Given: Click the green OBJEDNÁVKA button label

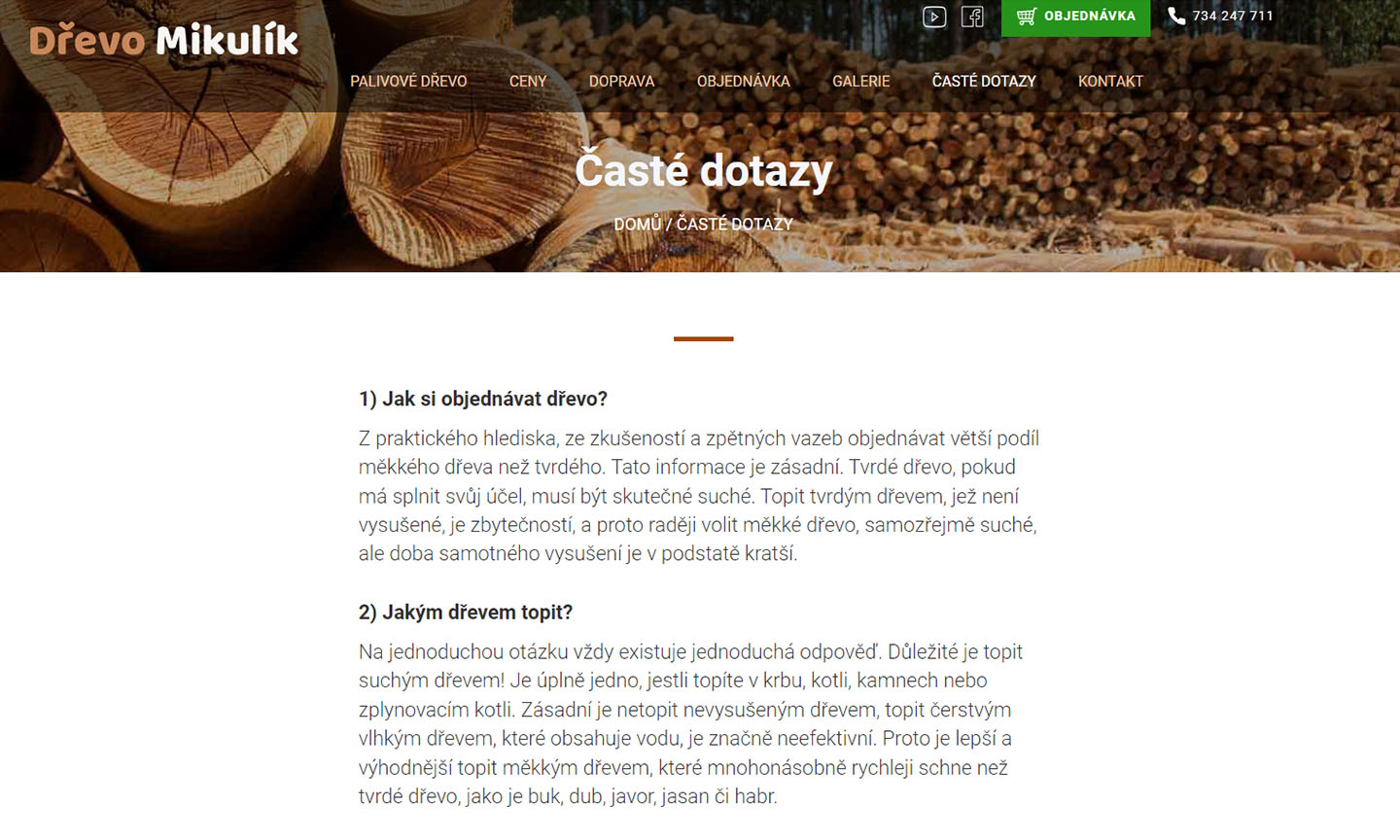Looking at the screenshot, I should (1089, 16).
